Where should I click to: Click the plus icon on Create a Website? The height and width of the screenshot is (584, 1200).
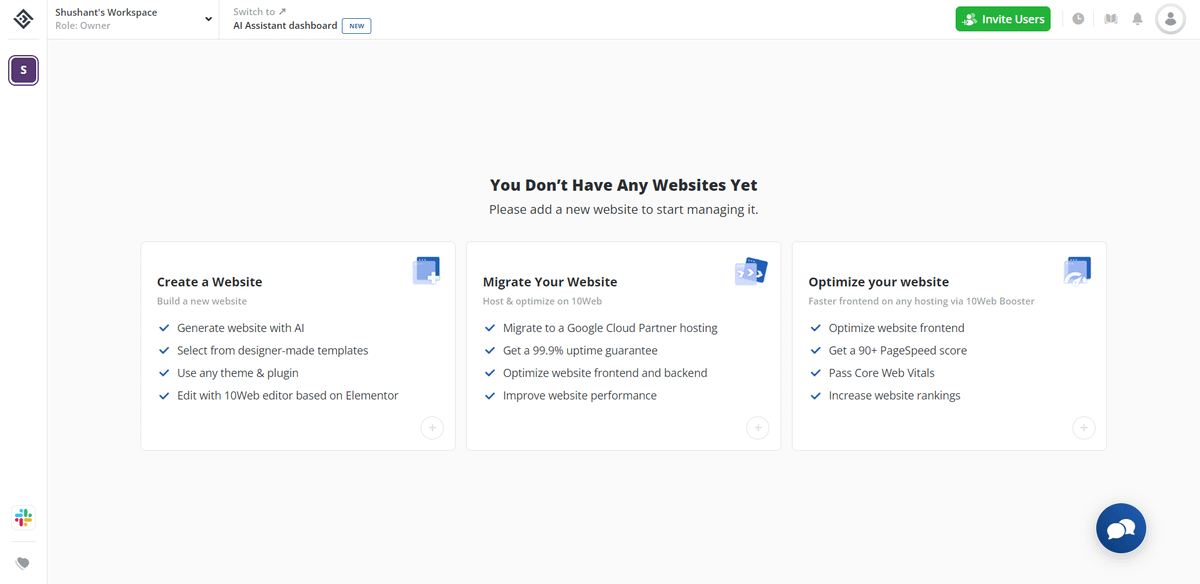pyautogui.click(x=432, y=428)
